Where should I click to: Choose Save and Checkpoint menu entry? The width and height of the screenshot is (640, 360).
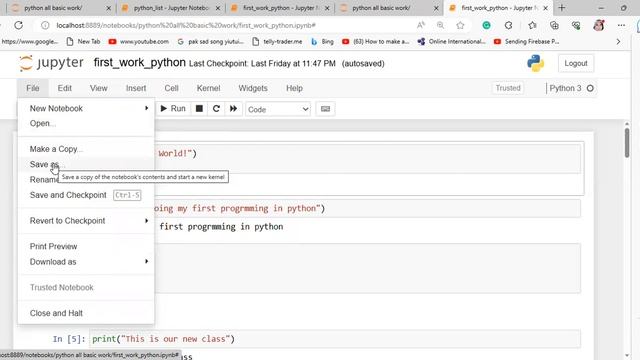point(86,195)
